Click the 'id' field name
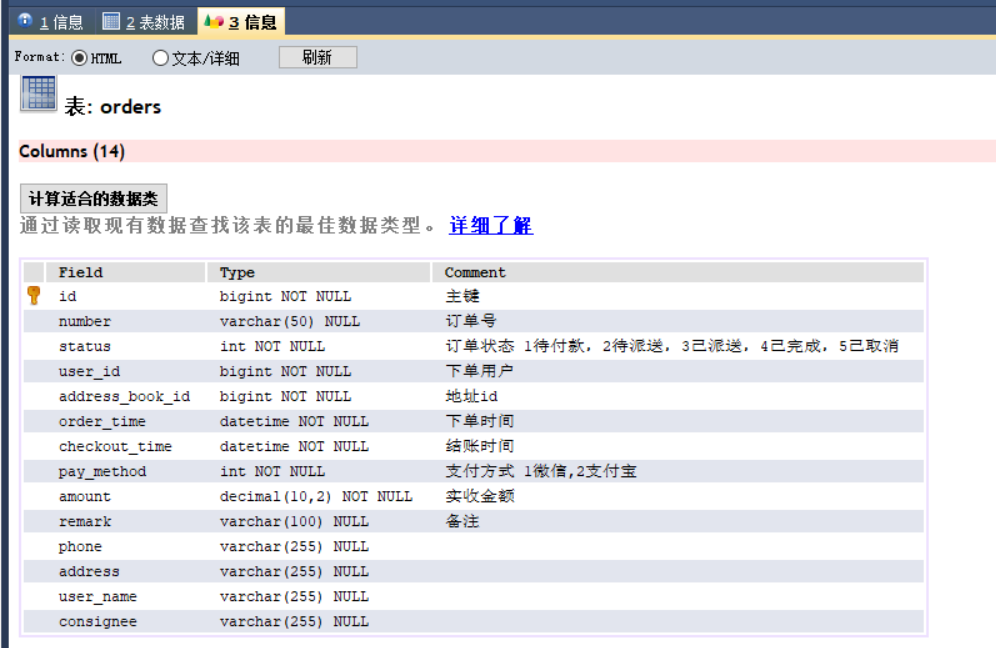 coord(67,296)
